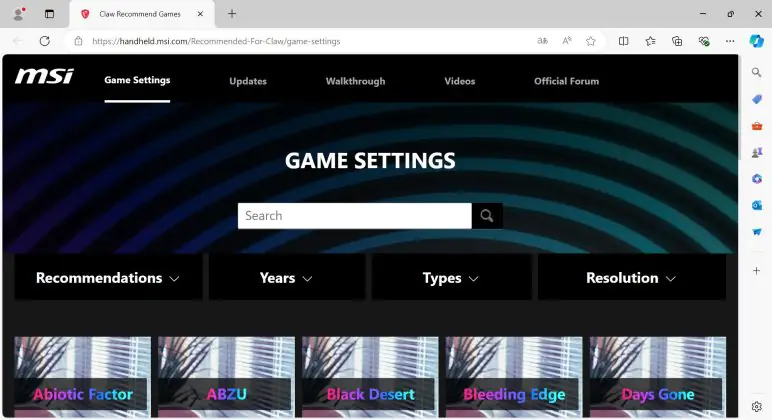Open Copilot in the sidebar
The width and height of the screenshot is (772, 420).
(x=757, y=41)
